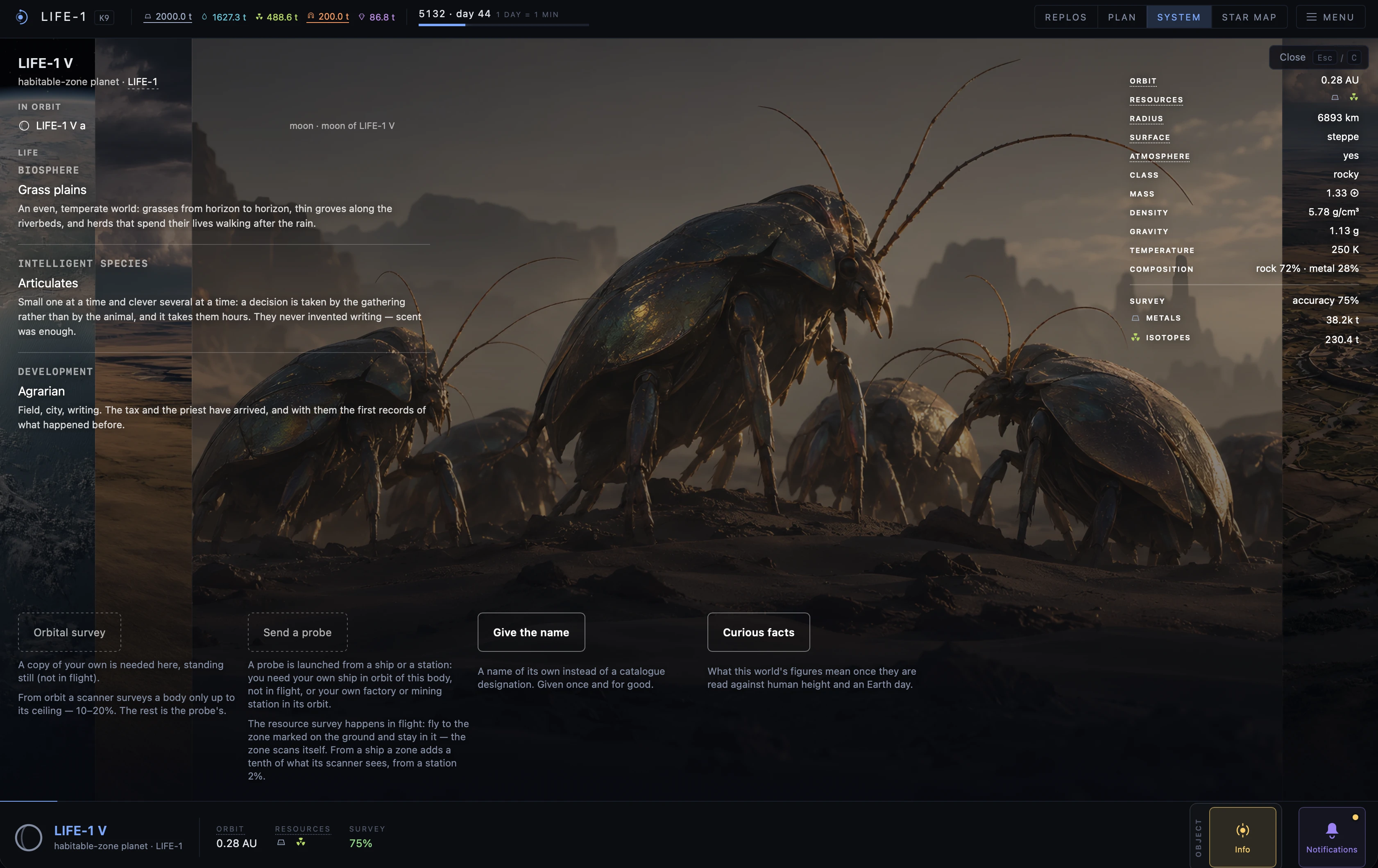Click the SURFACE label in the stats panel
This screenshot has height=868, width=1378.
(1150, 138)
